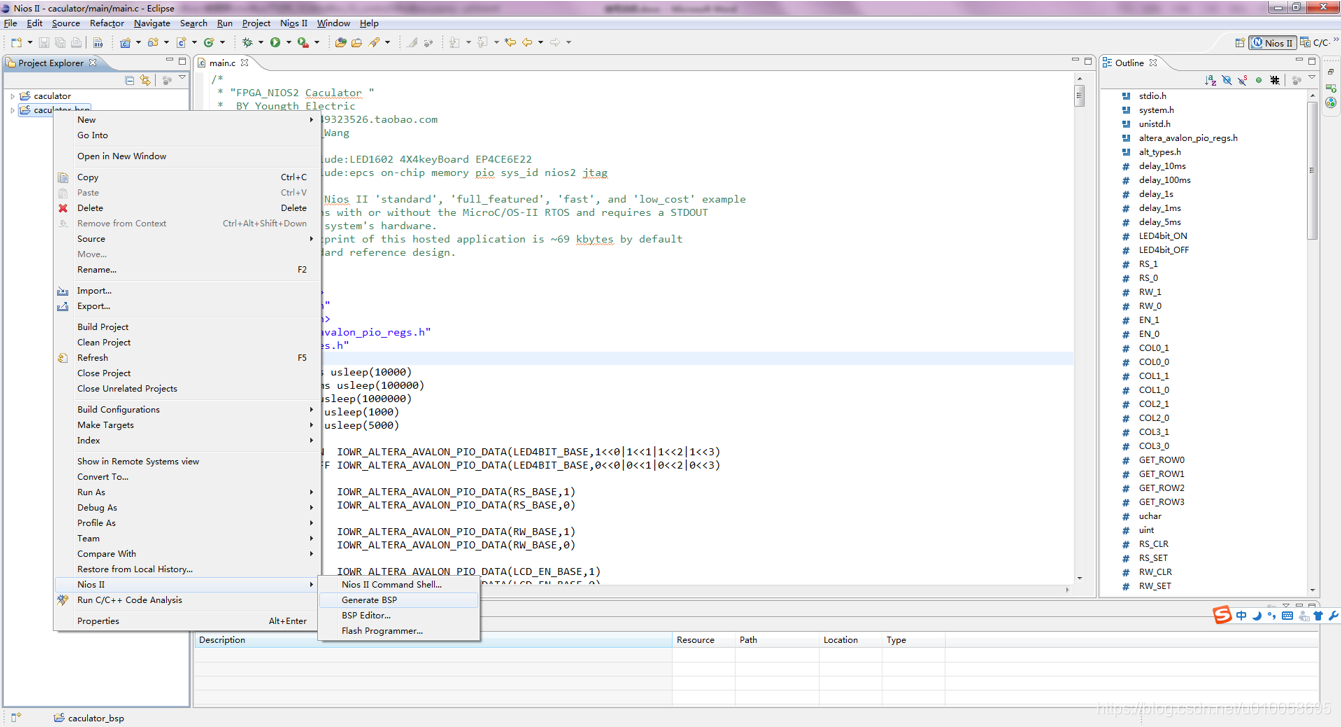Open the Build Configurations submenu

[311, 410]
